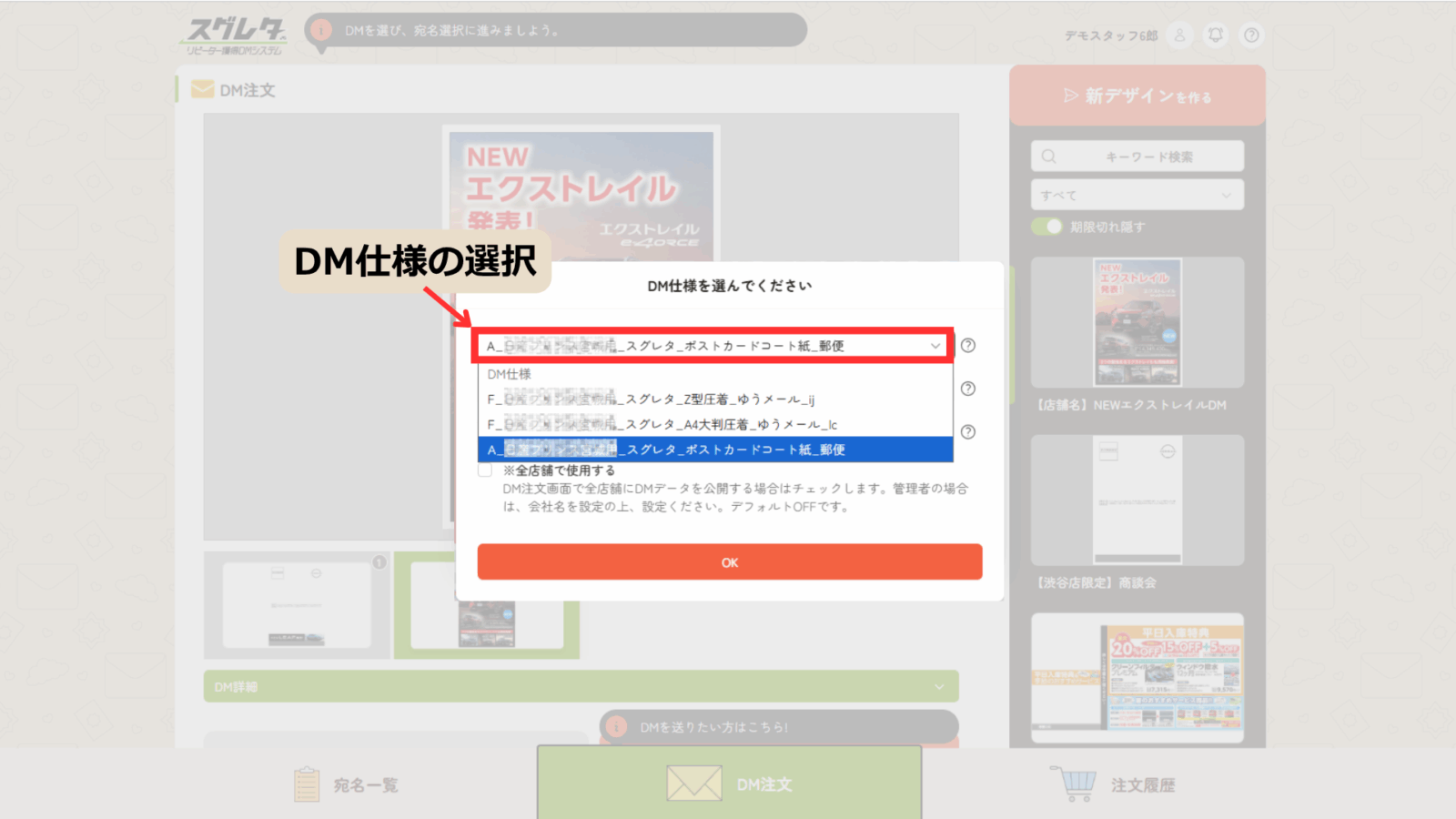Click the second help icon in dialog
Screen dimensions: 1456x819
coord(968,389)
